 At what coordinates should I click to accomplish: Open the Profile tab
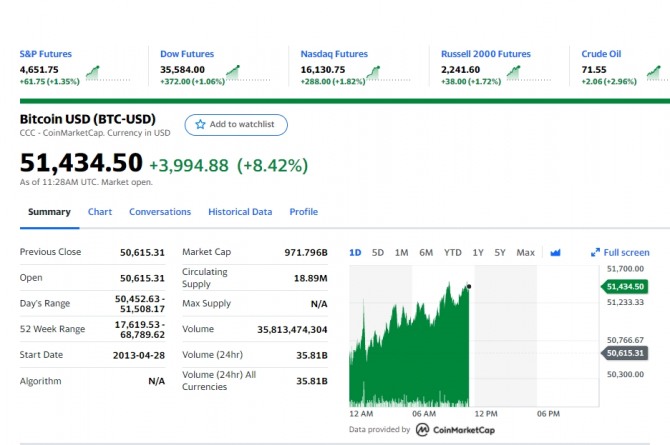click(x=303, y=212)
